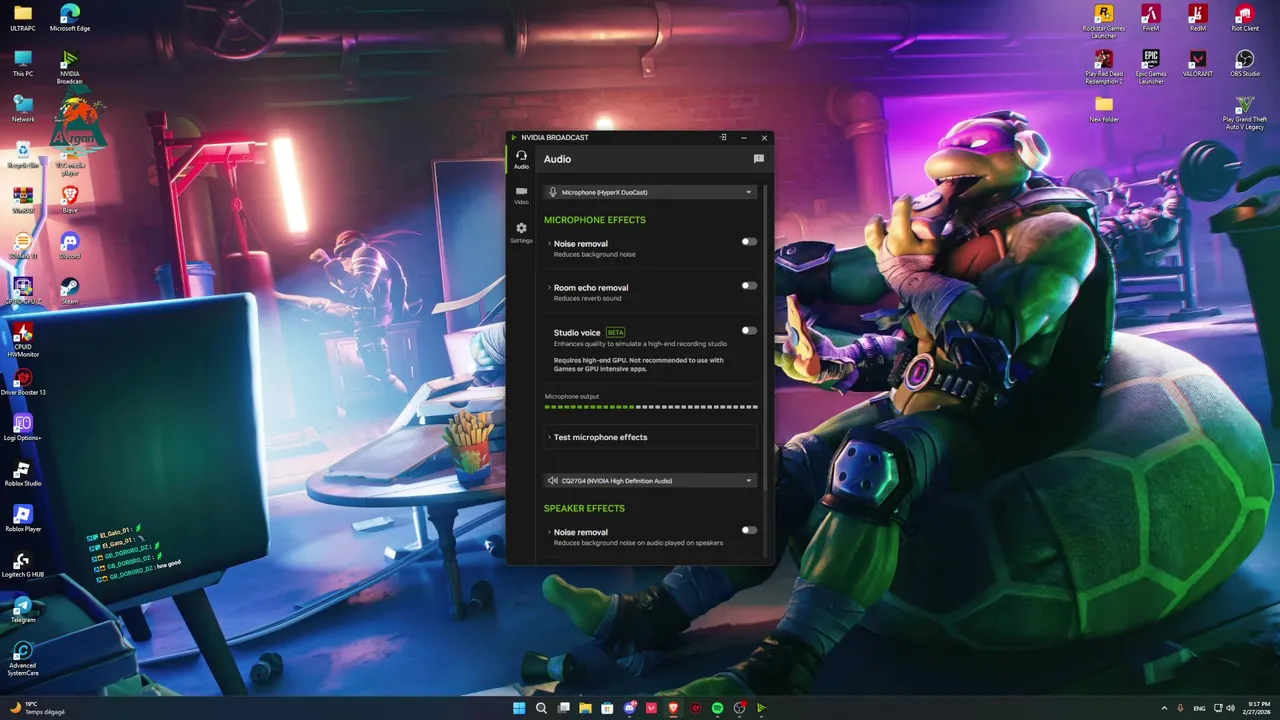1280x720 pixels.
Task: Click the feedback icon next to Audio header
Action: (758, 159)
